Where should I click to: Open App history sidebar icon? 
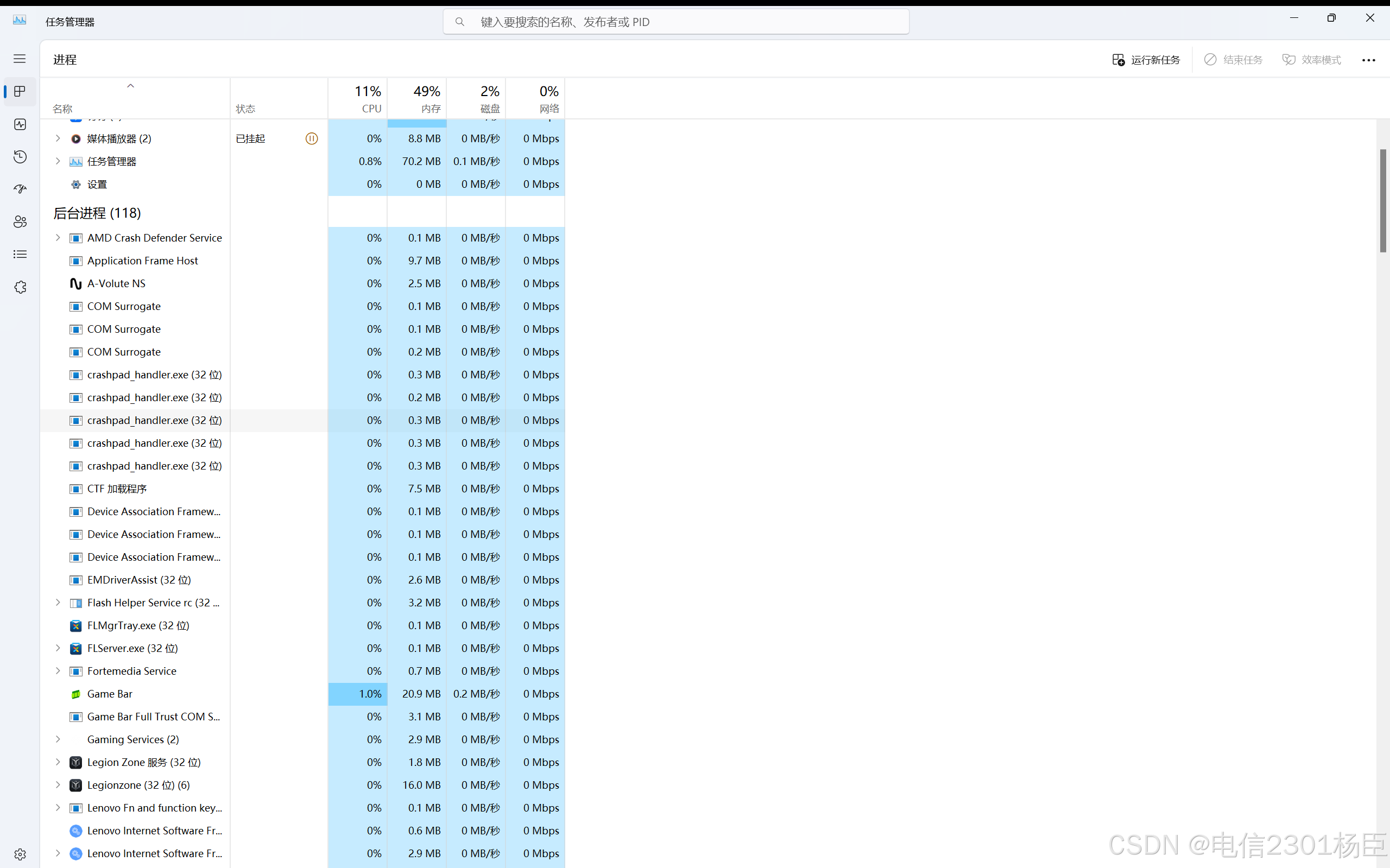20,157
